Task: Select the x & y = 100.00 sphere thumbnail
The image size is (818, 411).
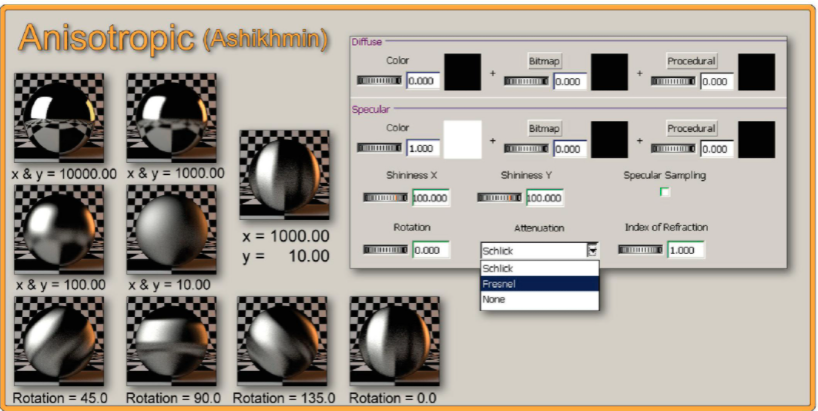Action: click(59, 229)
